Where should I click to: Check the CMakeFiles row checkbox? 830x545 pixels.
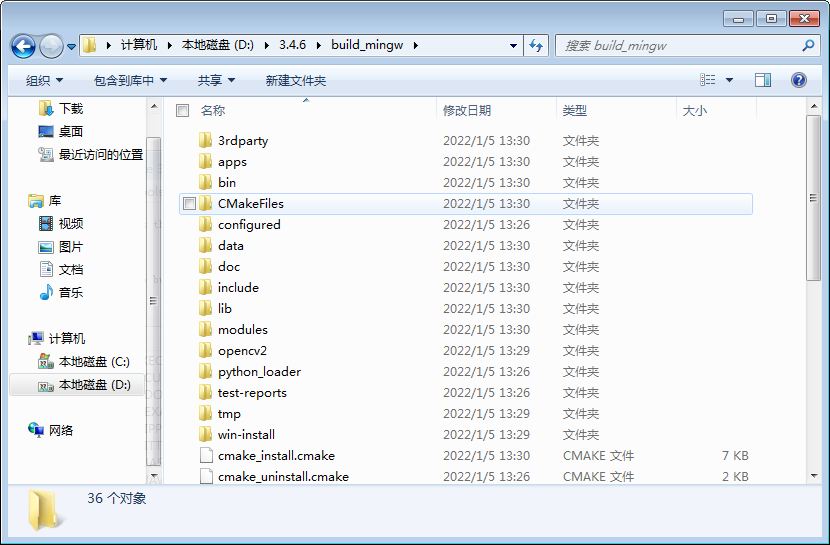(x=189, y=204)
